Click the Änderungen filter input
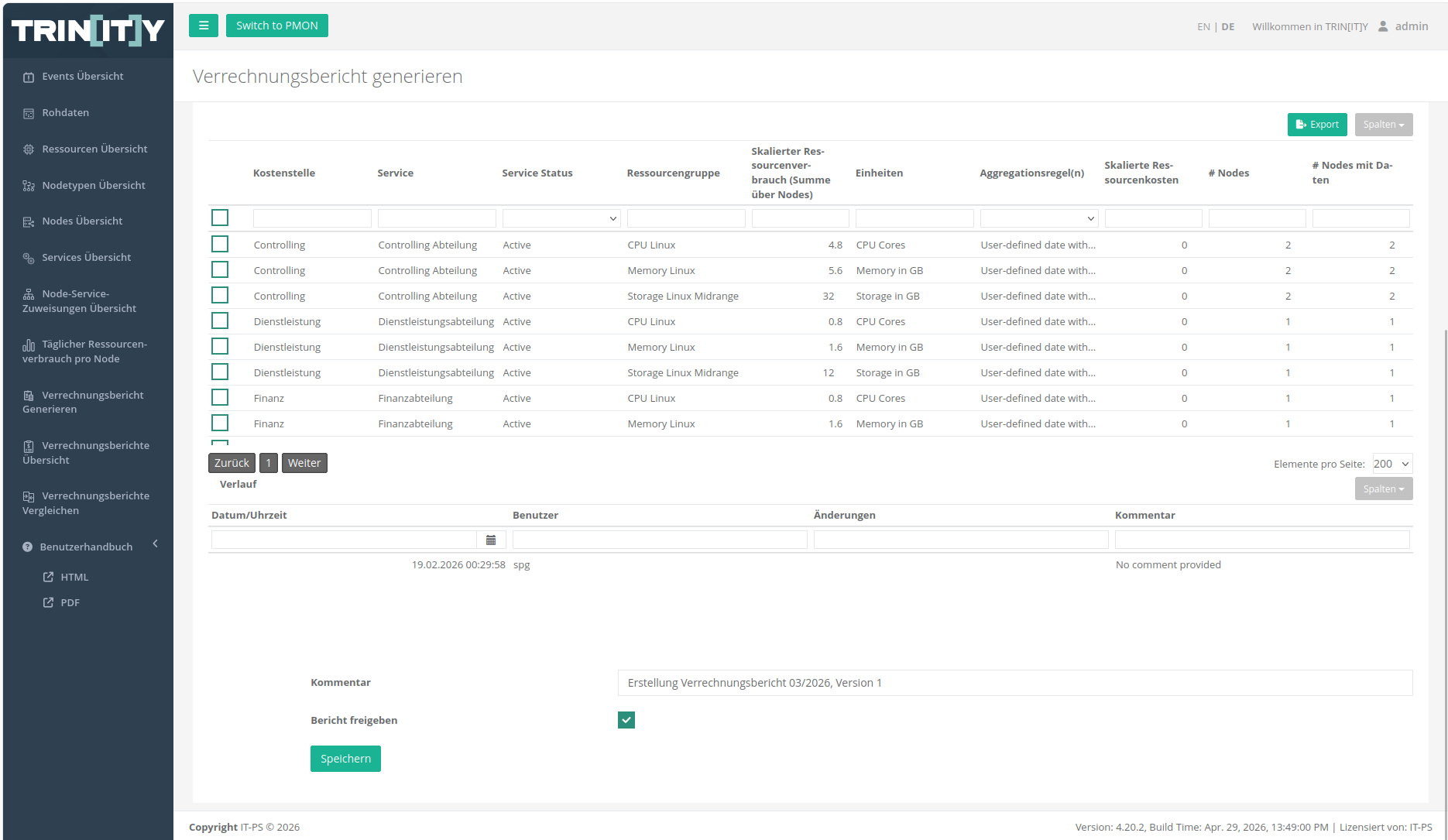Screen dimensions: 1448x840 [961, 540]
